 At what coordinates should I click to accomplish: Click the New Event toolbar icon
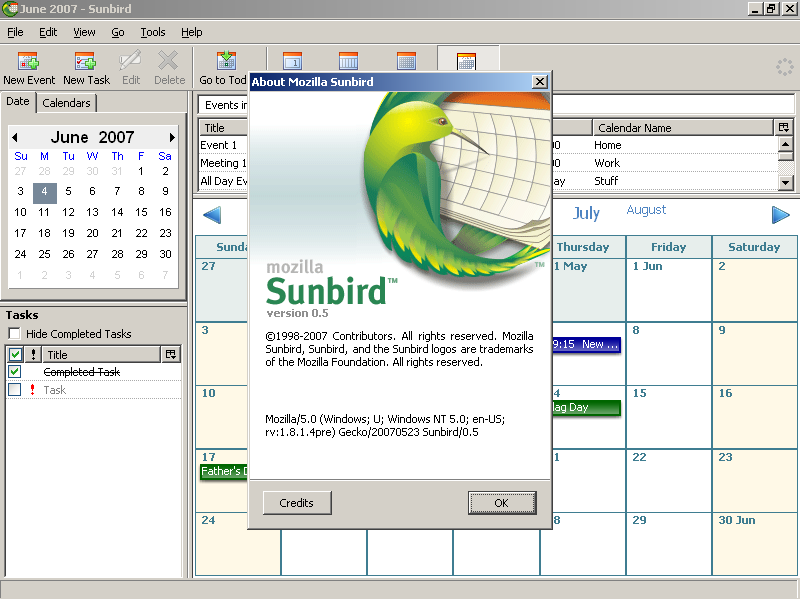(x=28, y=67)
